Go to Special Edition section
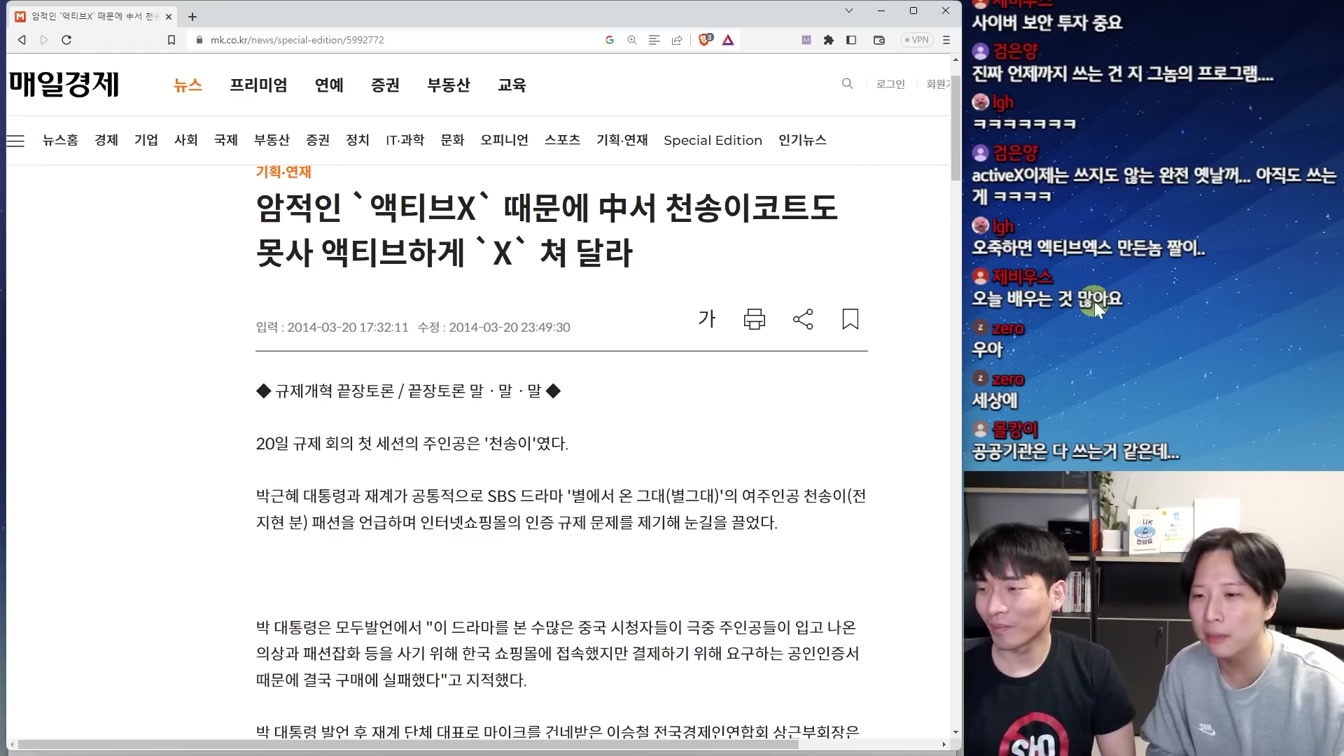 [713, 140]
